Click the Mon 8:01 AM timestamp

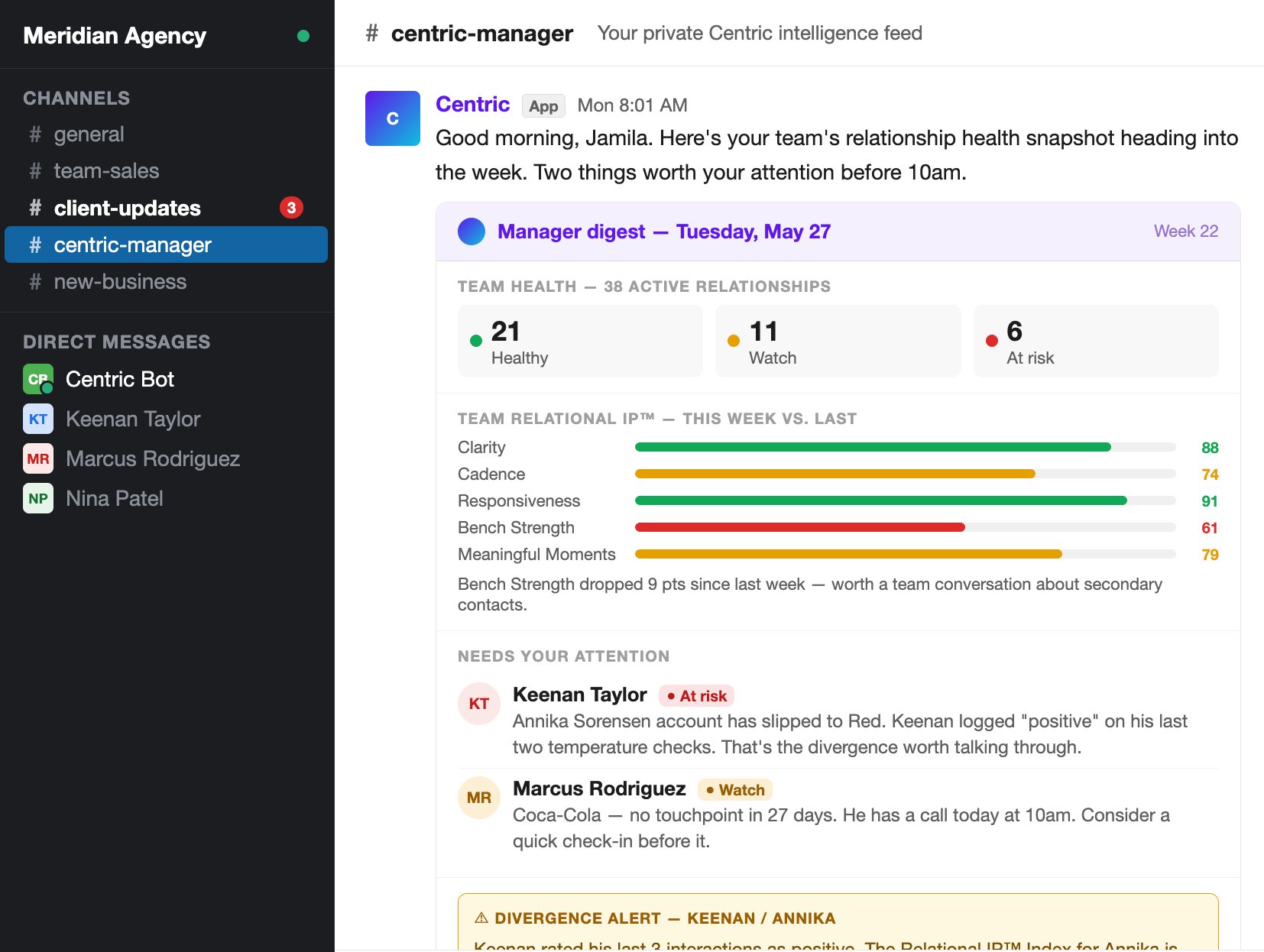pos(632,105)
